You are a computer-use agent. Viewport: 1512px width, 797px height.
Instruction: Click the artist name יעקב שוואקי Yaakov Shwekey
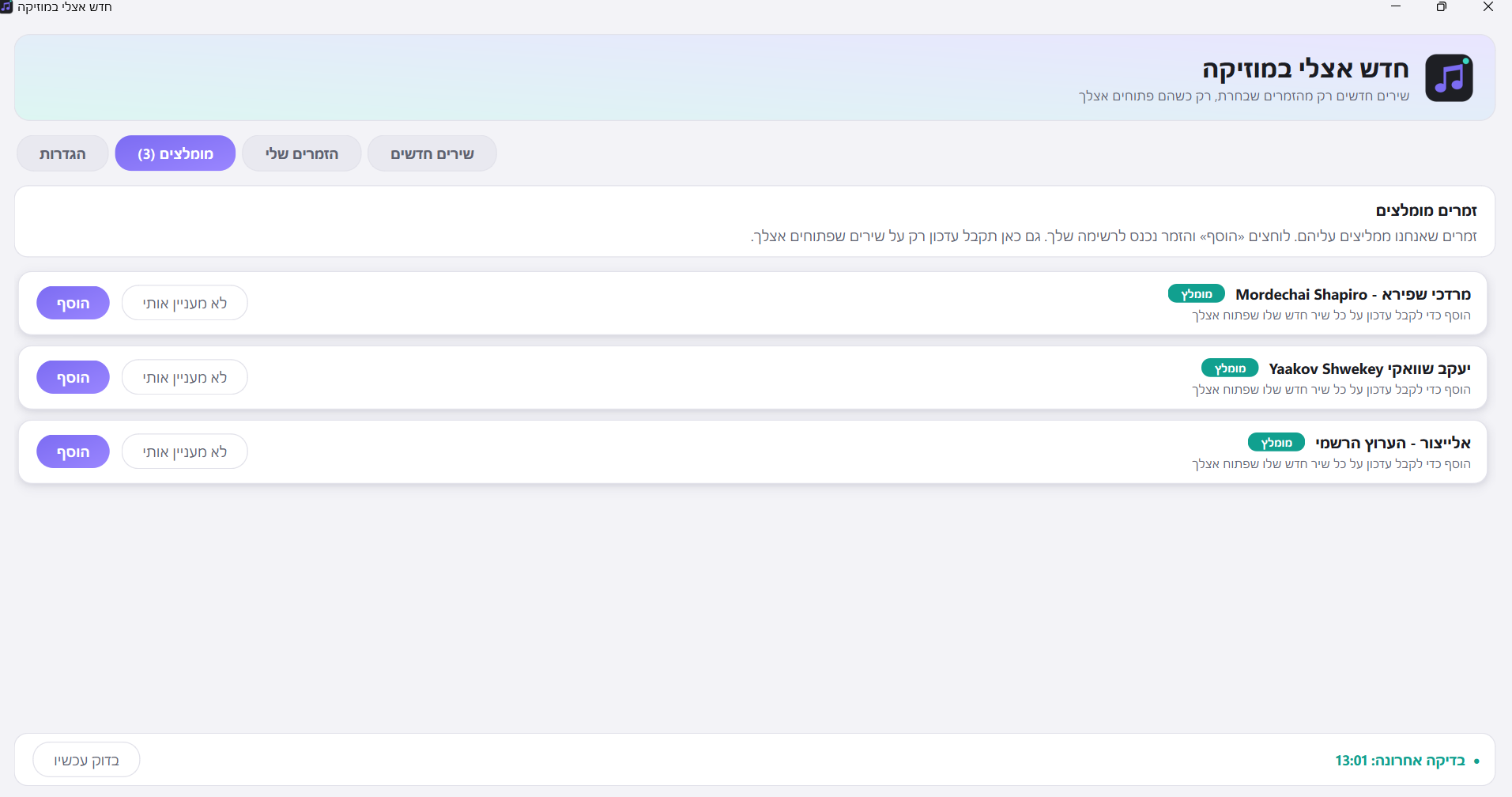pyautogui.click(x=1370, y=368)
